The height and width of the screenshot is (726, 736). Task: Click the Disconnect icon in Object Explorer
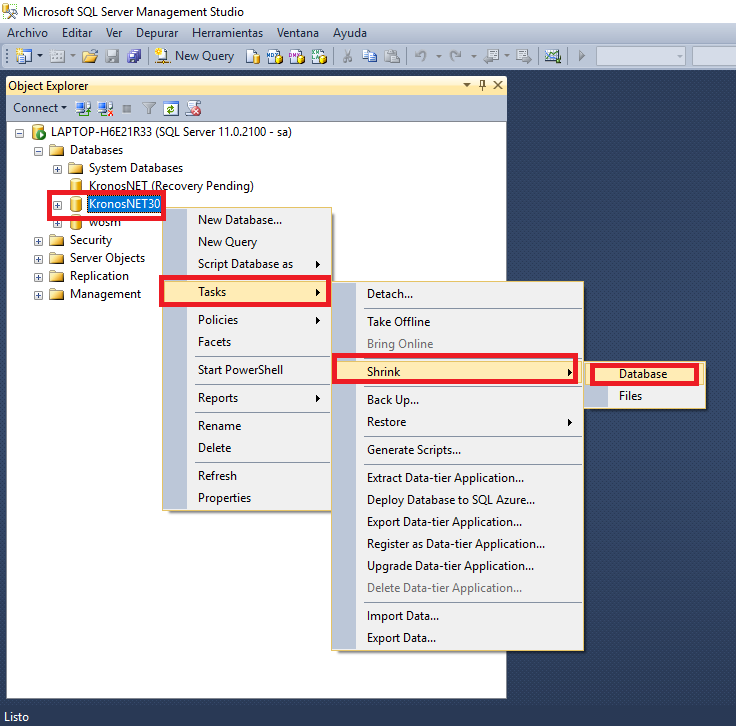tap(105, 108)
